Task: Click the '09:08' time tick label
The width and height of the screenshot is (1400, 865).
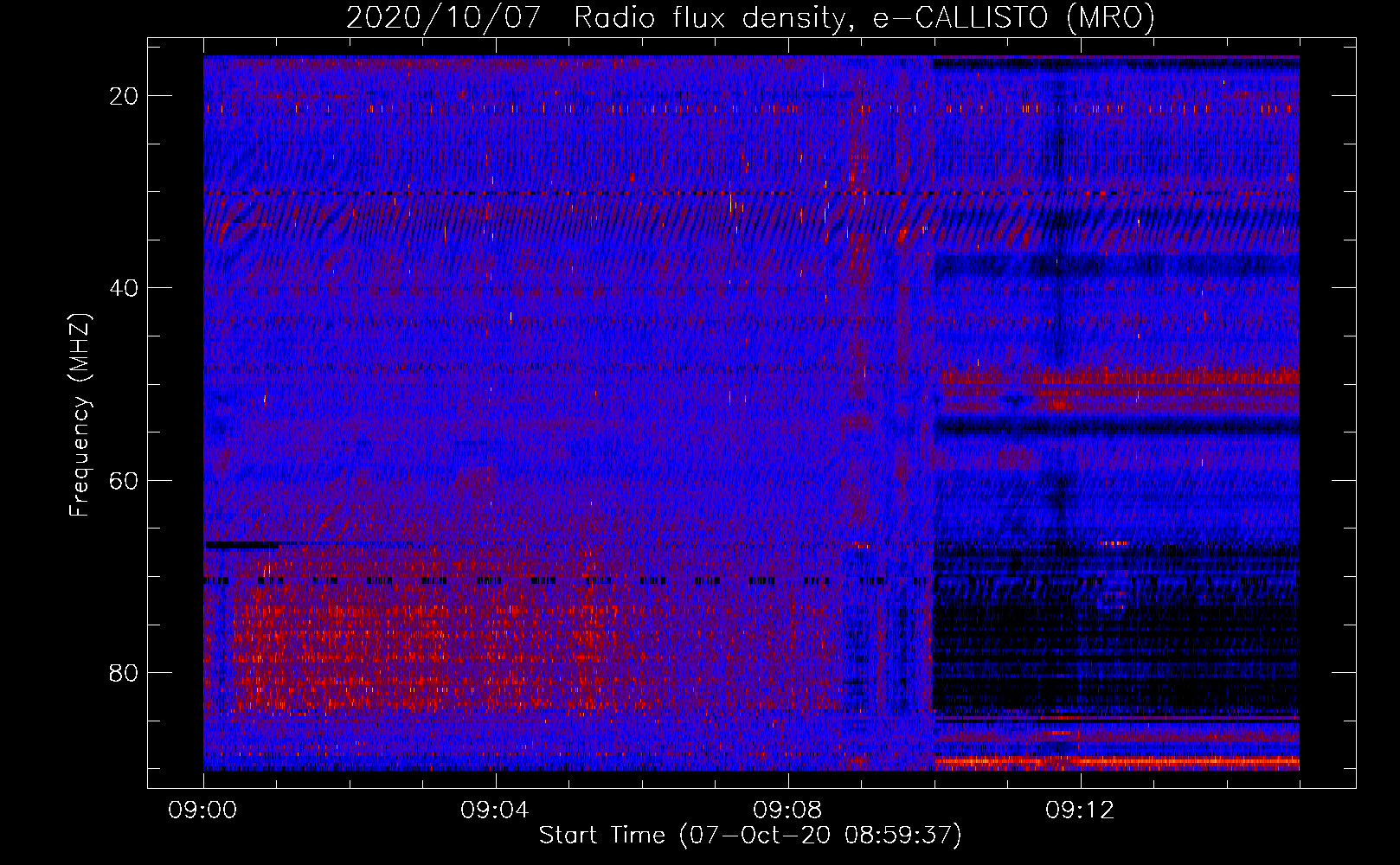Action: [787, 811]
